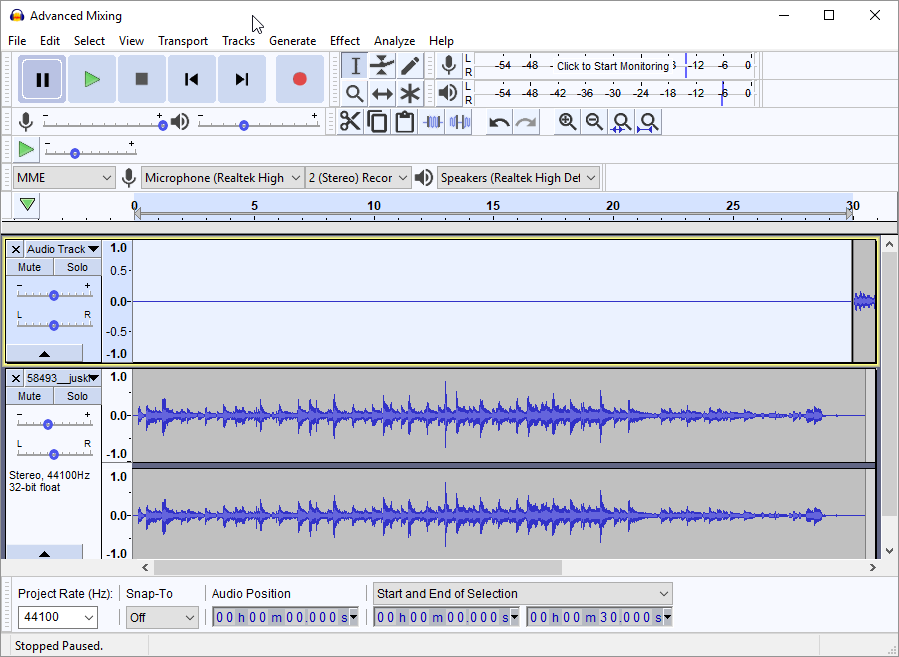Click the Zoom In magnifier icon
The width and height of the screenshot is (899, 657).
coord(567,122)
